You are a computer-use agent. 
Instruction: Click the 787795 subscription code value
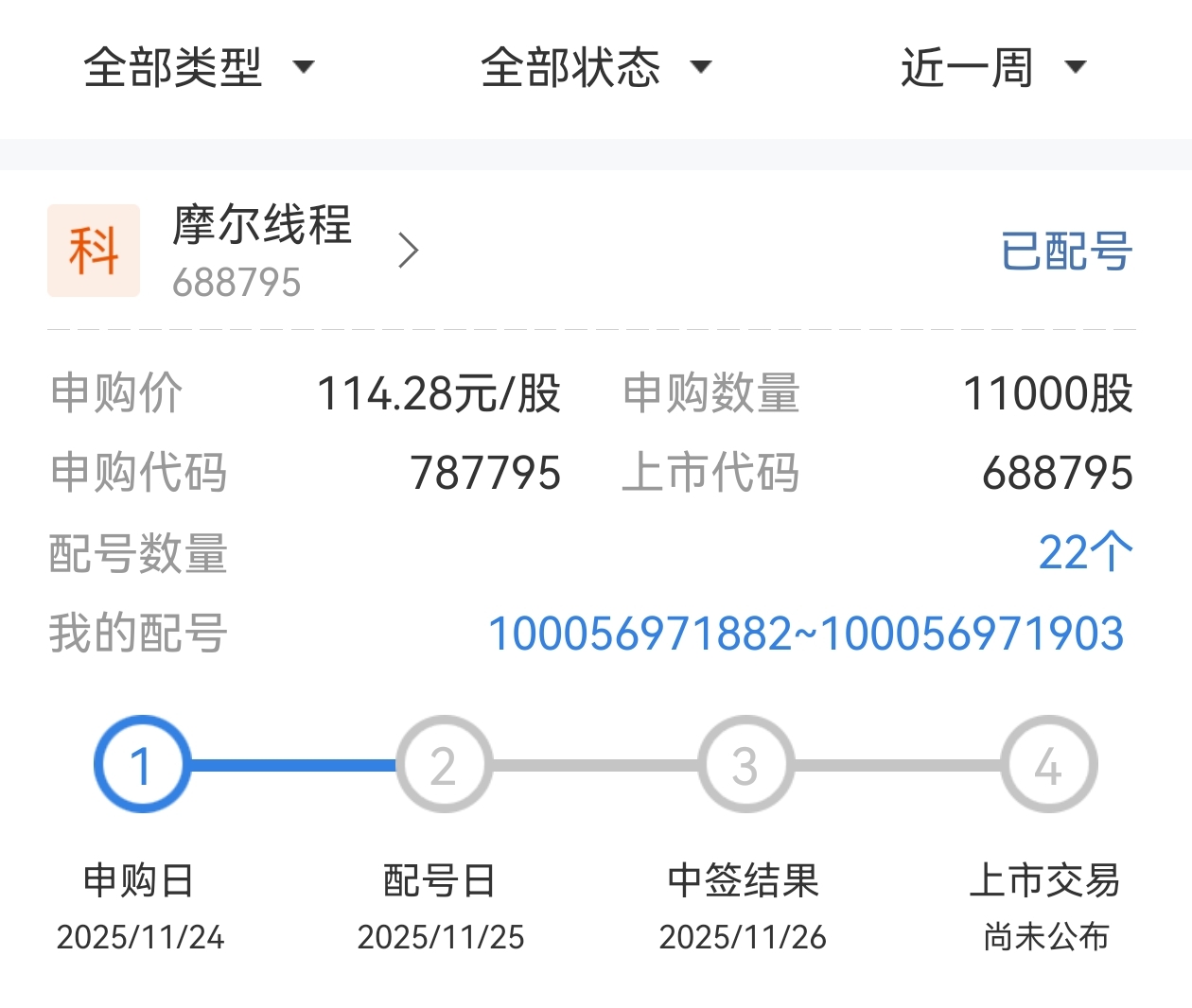point(485,473)
